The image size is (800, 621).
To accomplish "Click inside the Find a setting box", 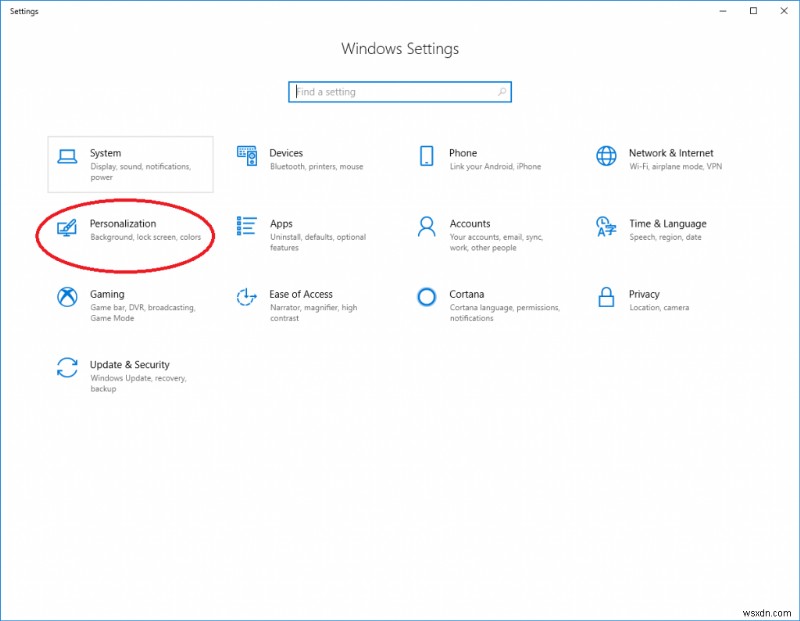I will 390,91.
